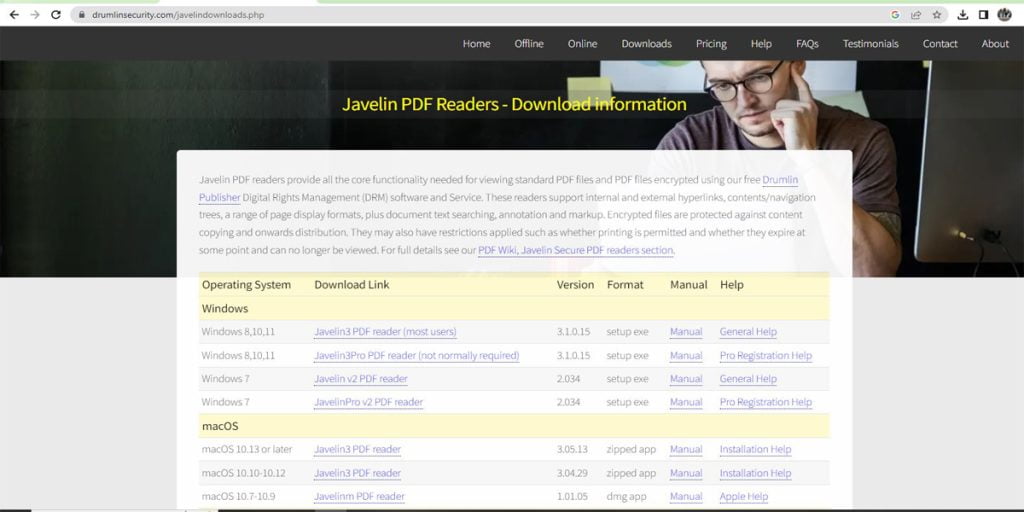Open the Pricing menu item
The height and width of the screenshot is (512, 1024).
pos(711,44)
